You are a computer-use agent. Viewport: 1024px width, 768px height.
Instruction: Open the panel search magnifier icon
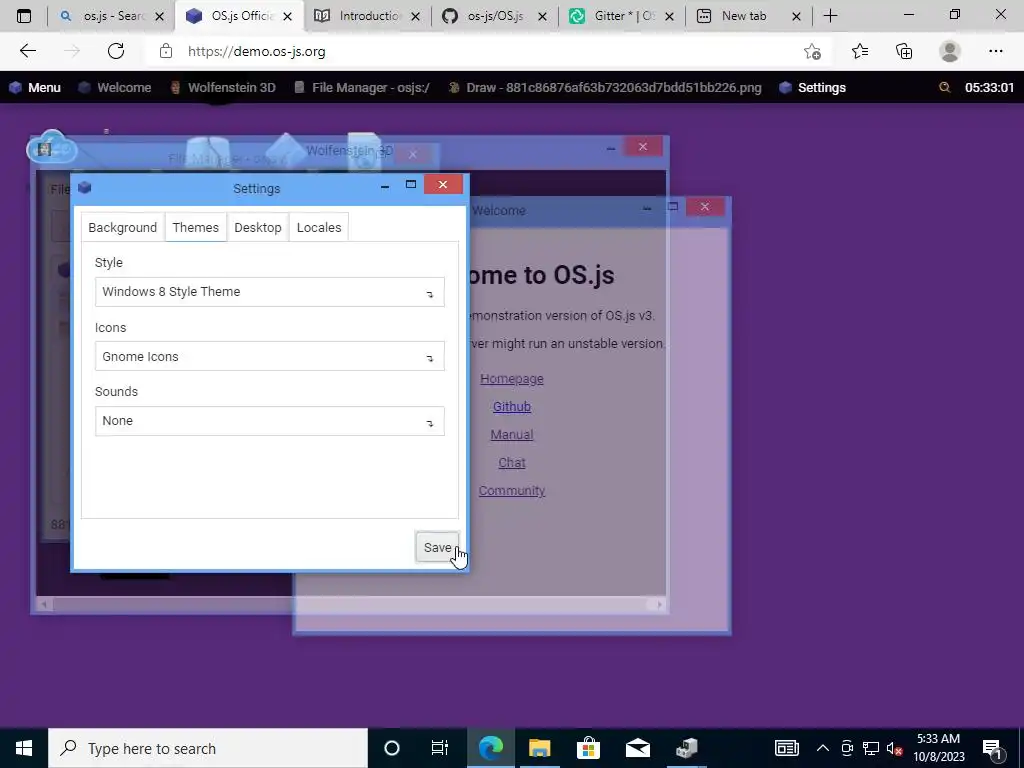coord(944,87)
